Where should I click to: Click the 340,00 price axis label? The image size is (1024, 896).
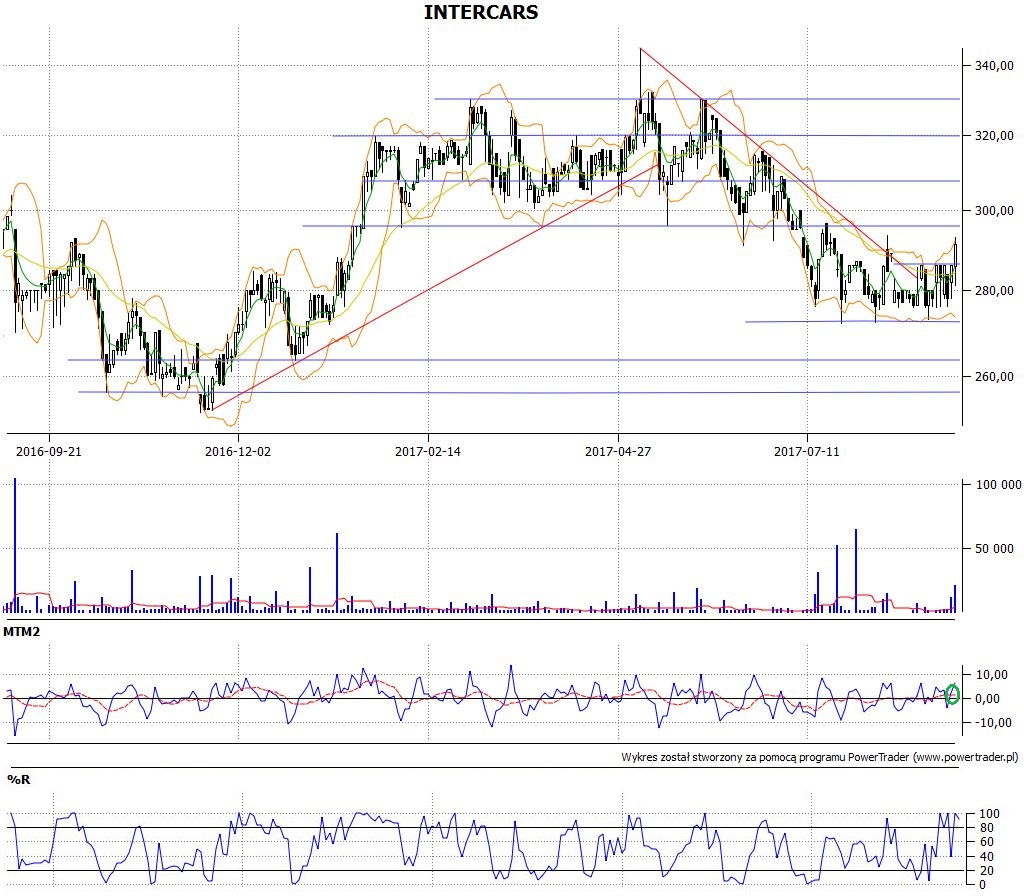point(994,65)
